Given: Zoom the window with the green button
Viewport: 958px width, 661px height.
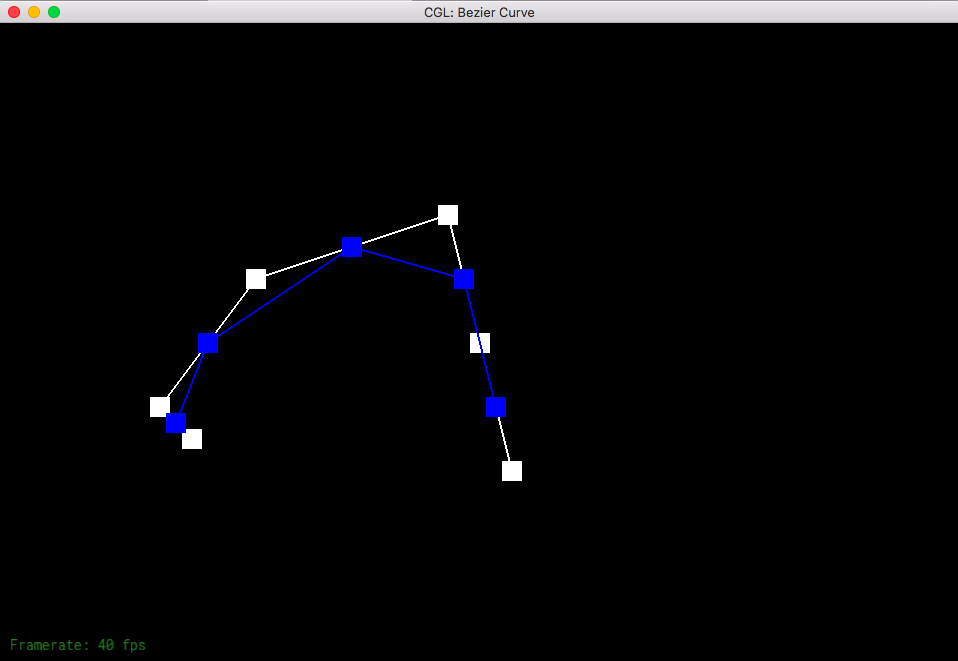Looking at the screenshot, I should [x=54, y=12].
